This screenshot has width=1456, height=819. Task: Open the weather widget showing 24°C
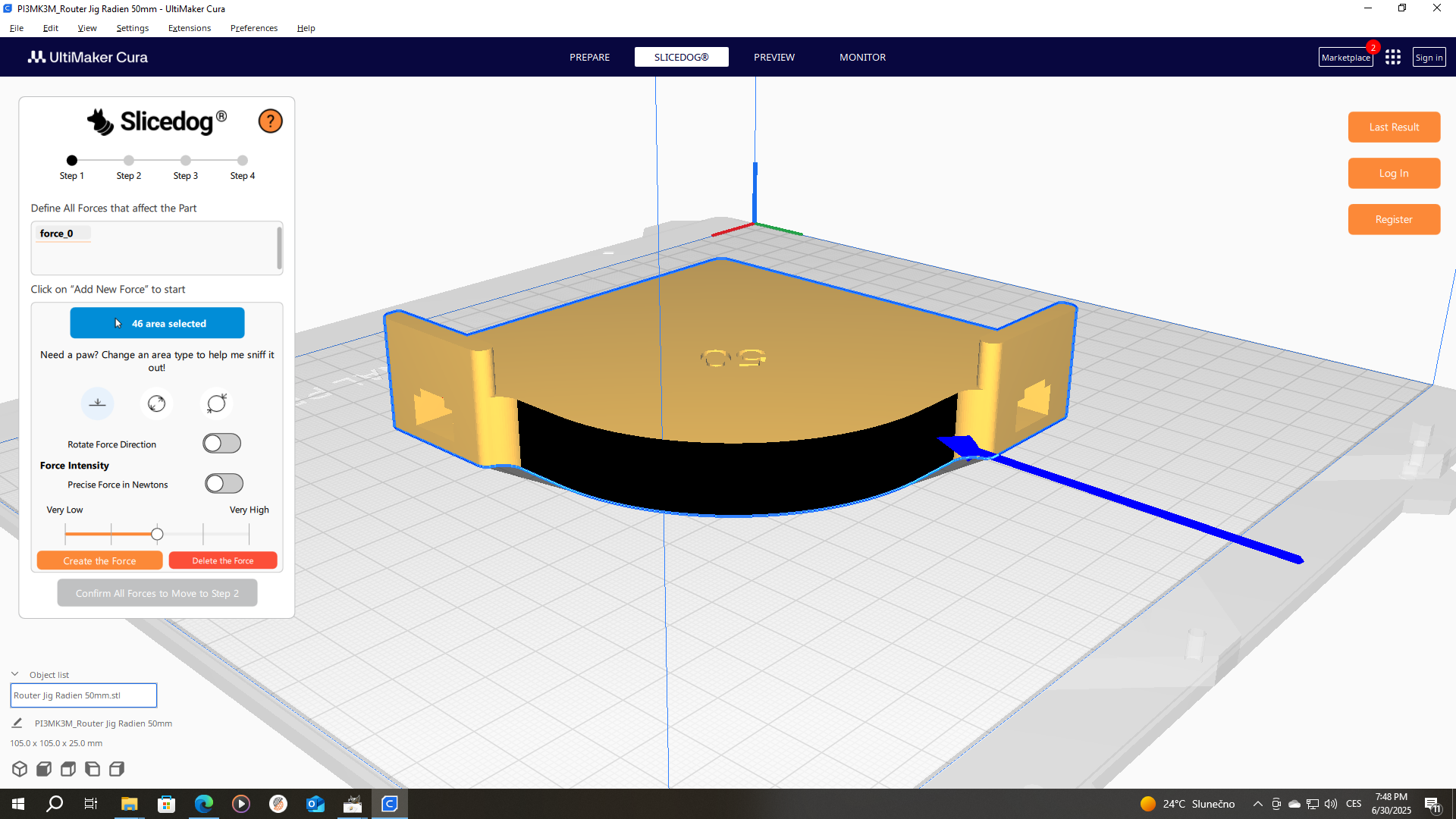pyautogui.click(x=1188, y=804)
